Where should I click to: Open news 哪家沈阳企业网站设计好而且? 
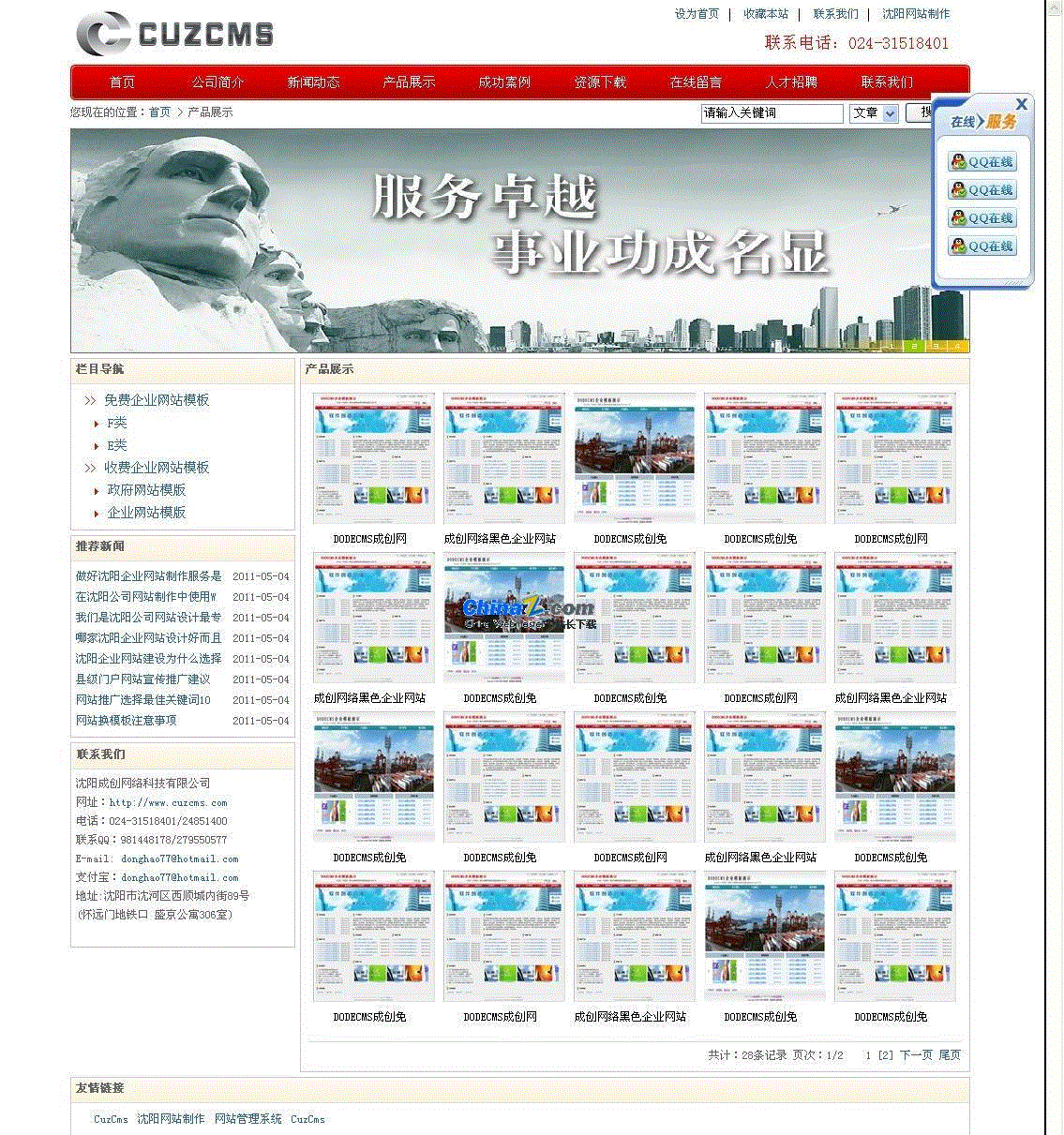tap(149, 638)
